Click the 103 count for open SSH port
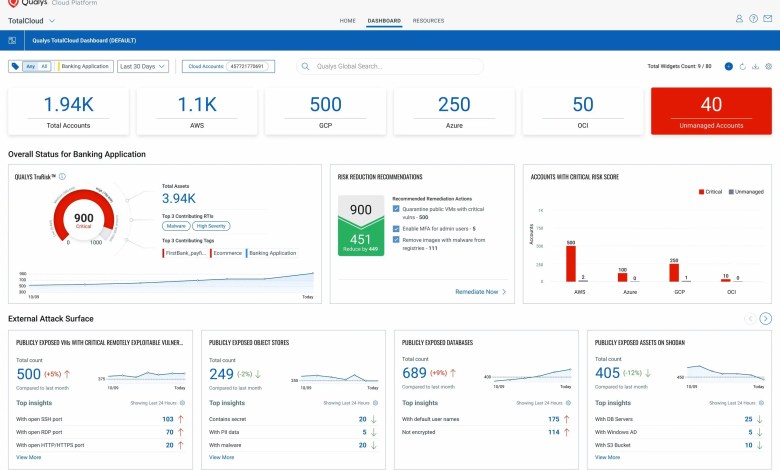This screenshot has width=780, height=470. [168, 419]
